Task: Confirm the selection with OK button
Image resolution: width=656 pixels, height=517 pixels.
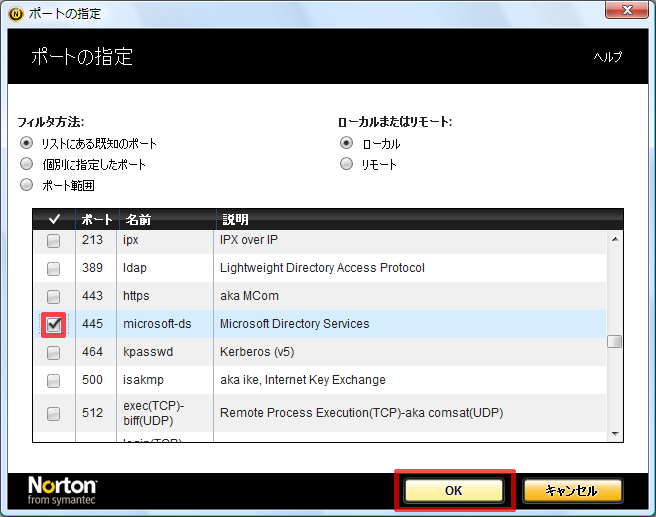Action: click(x=453, y=490)
